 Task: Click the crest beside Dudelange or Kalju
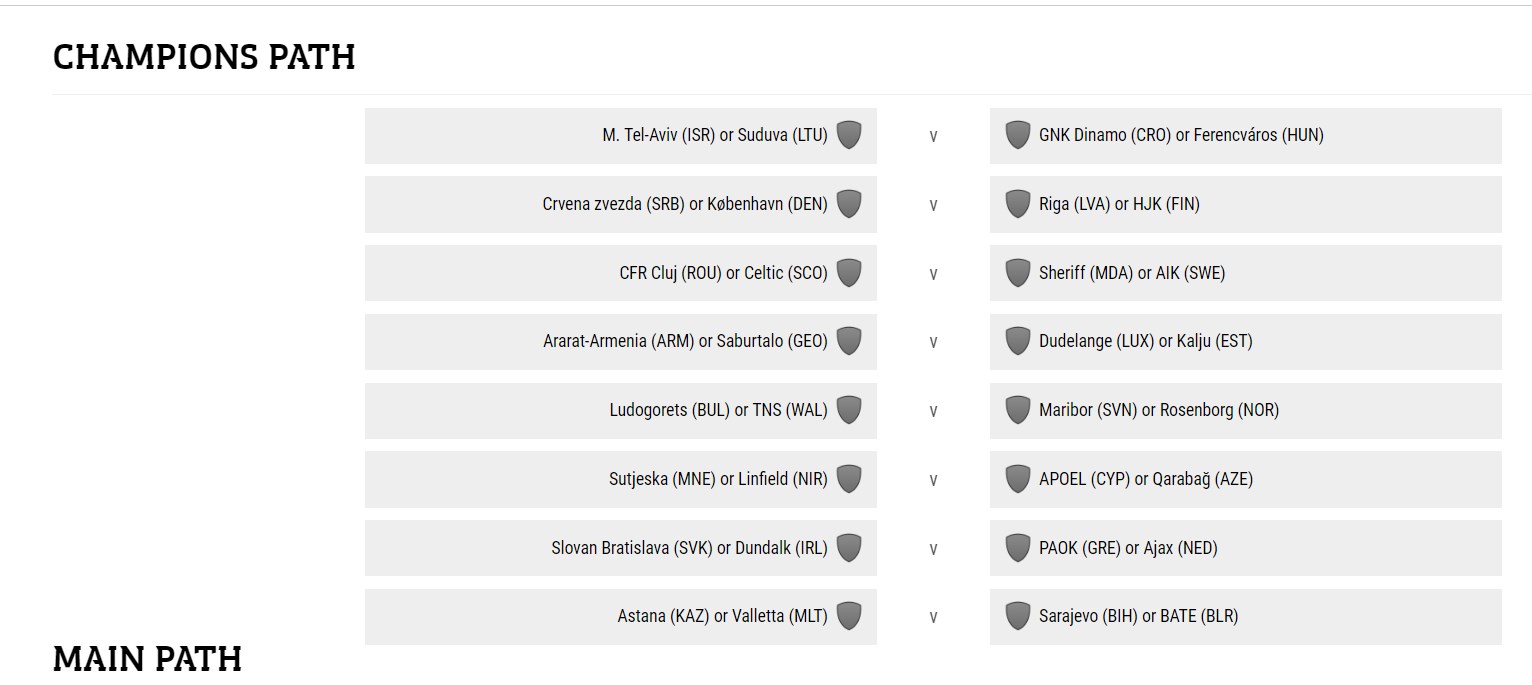click(x=1018, y=341)
